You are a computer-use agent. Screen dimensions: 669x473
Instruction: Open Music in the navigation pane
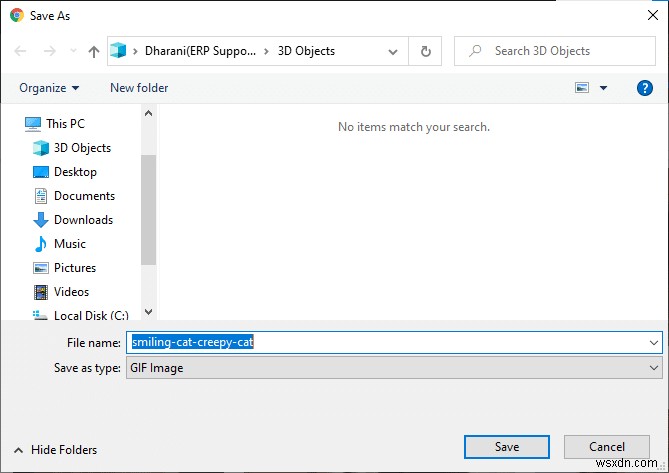pos(70,244)
